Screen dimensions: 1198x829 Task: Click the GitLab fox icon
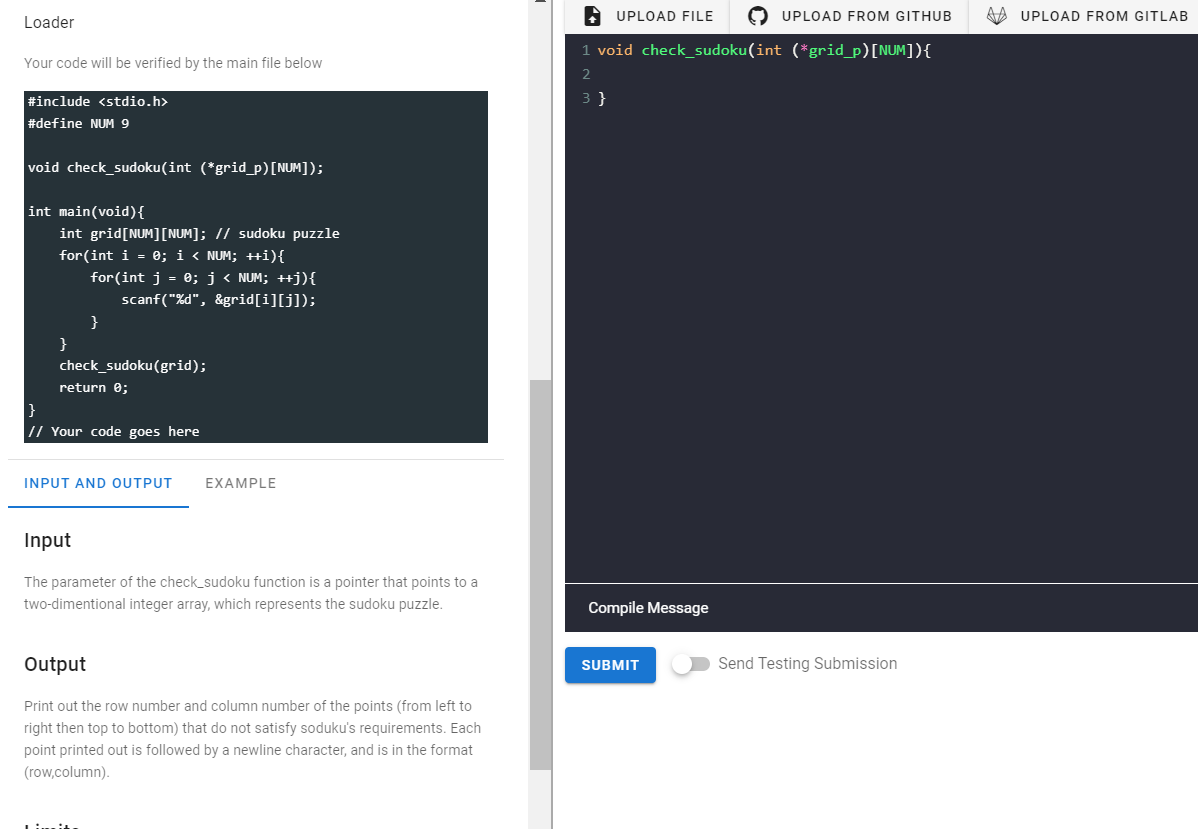pyautogui.click(x=996, y=16)
